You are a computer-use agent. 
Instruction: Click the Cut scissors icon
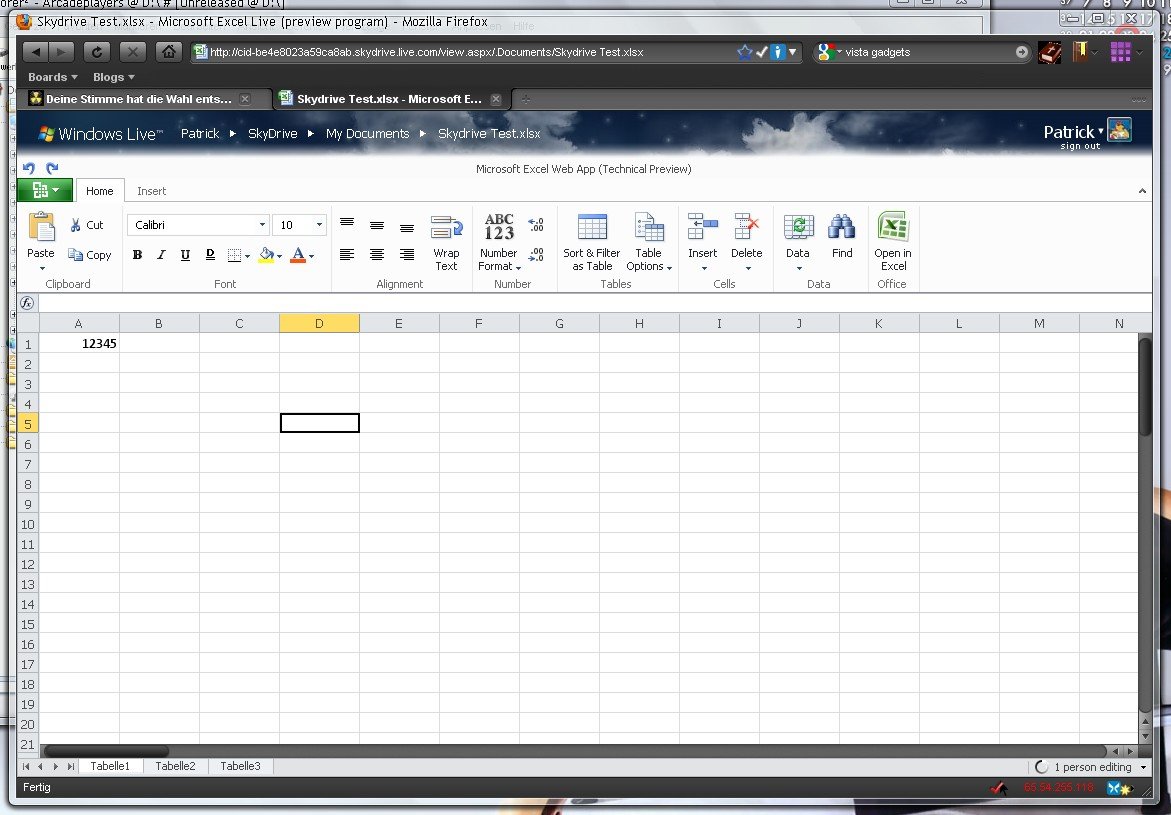click(x=76, y=226)
